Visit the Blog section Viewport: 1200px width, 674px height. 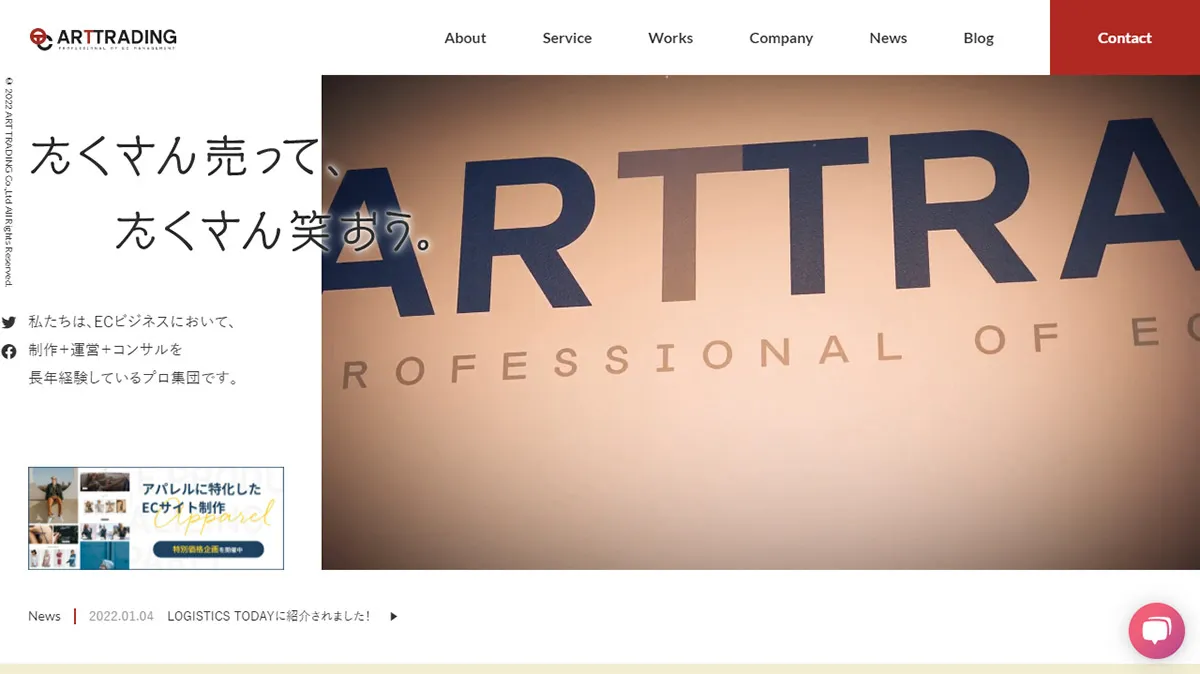click(978, 37)
